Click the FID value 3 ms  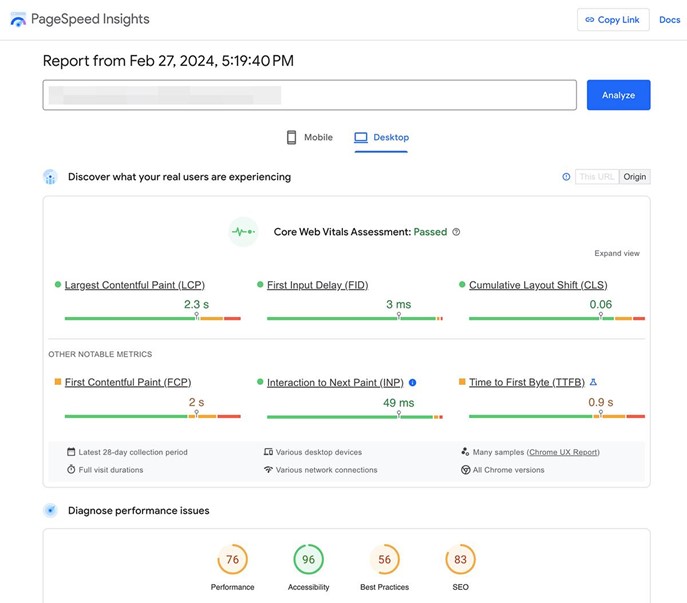click(x=398, y=304)
